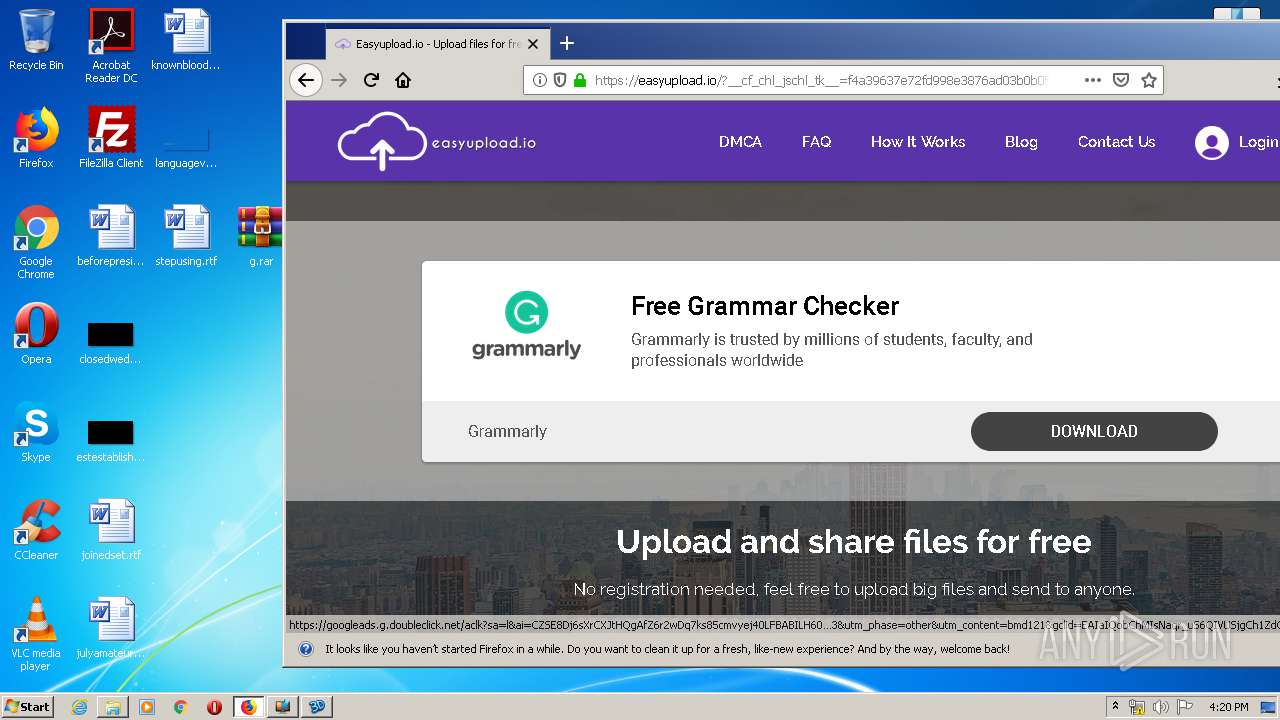
Task: Select languagev file on desktop
Action: (186, 146)
